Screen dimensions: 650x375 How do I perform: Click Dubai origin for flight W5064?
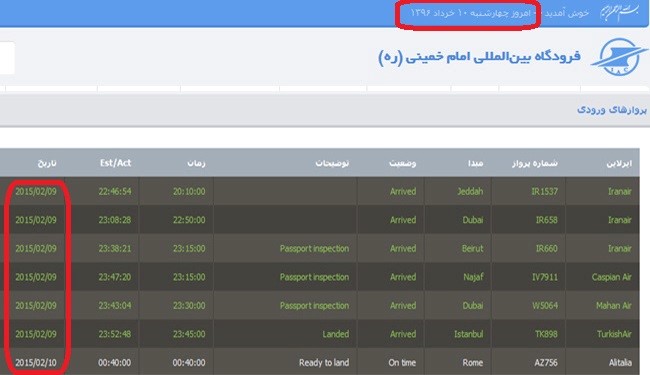pos(473,305)
